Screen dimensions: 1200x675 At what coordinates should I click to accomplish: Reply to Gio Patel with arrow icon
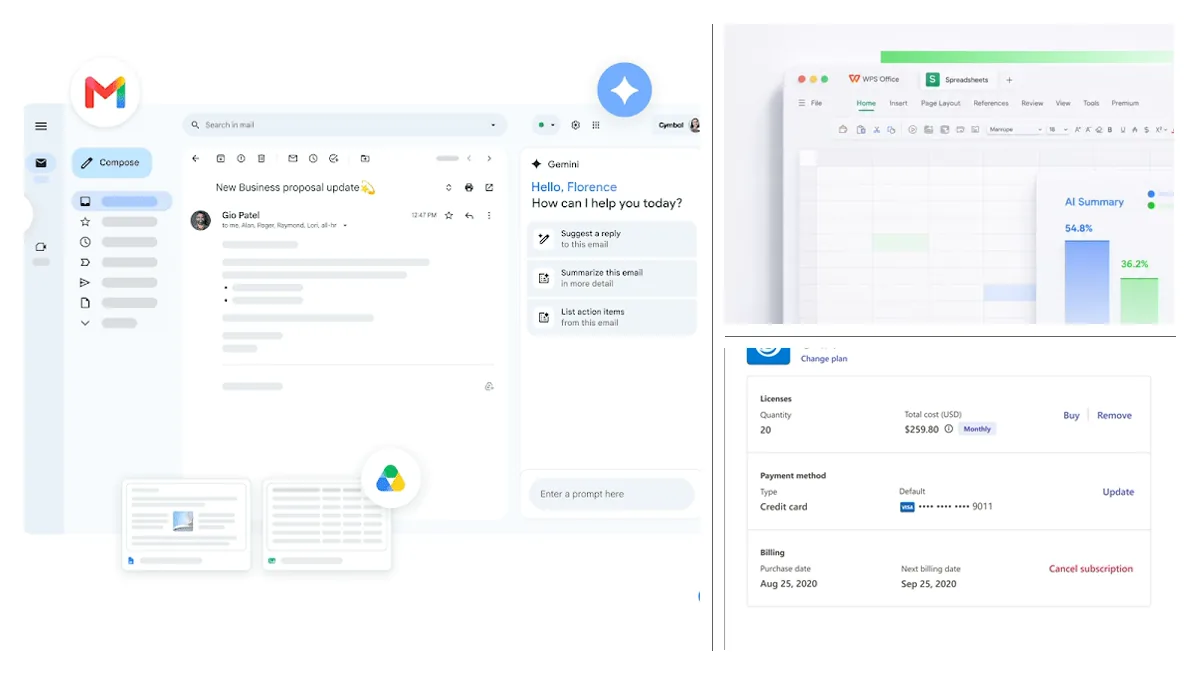469,215
